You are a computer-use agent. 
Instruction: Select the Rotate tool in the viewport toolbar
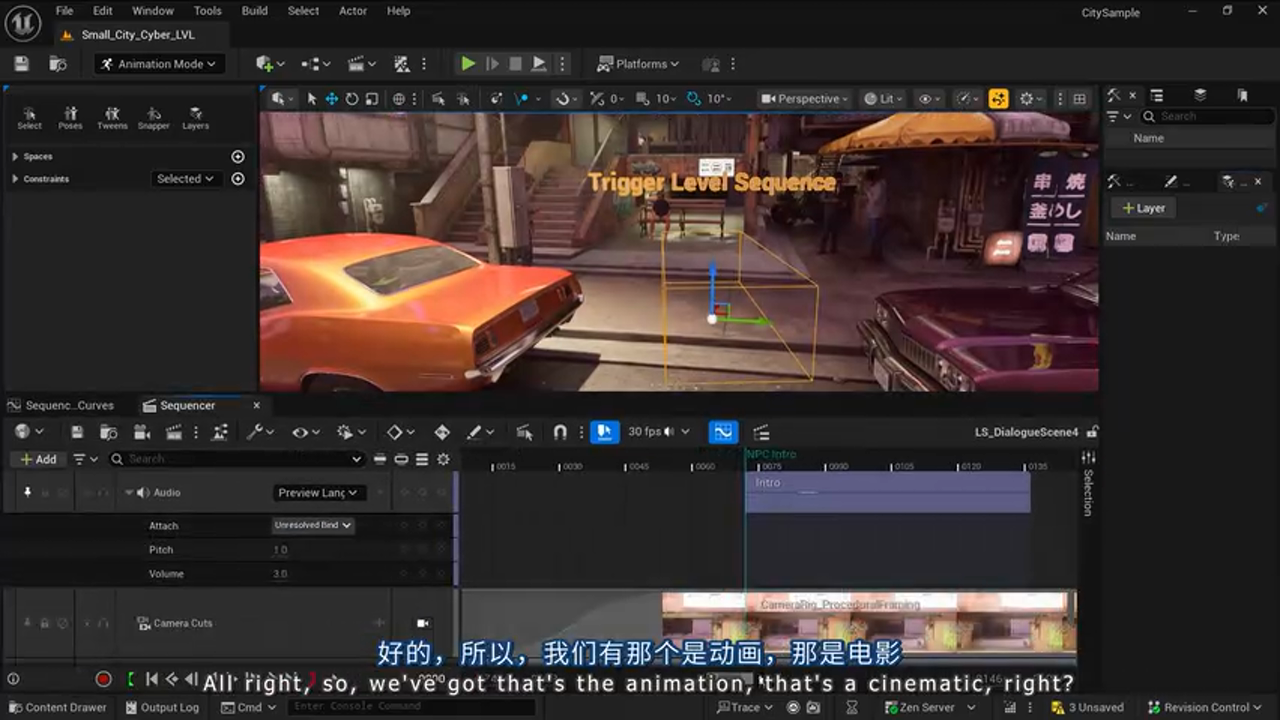(x=351, y=99)
